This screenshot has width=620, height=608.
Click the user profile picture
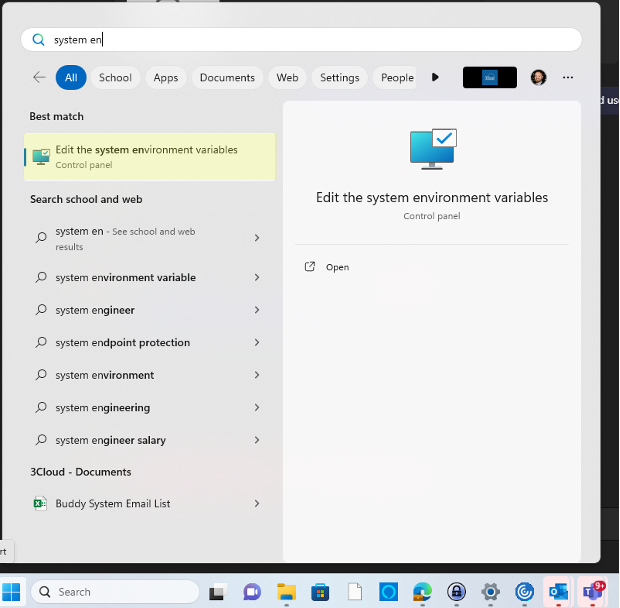coord(538,77)
